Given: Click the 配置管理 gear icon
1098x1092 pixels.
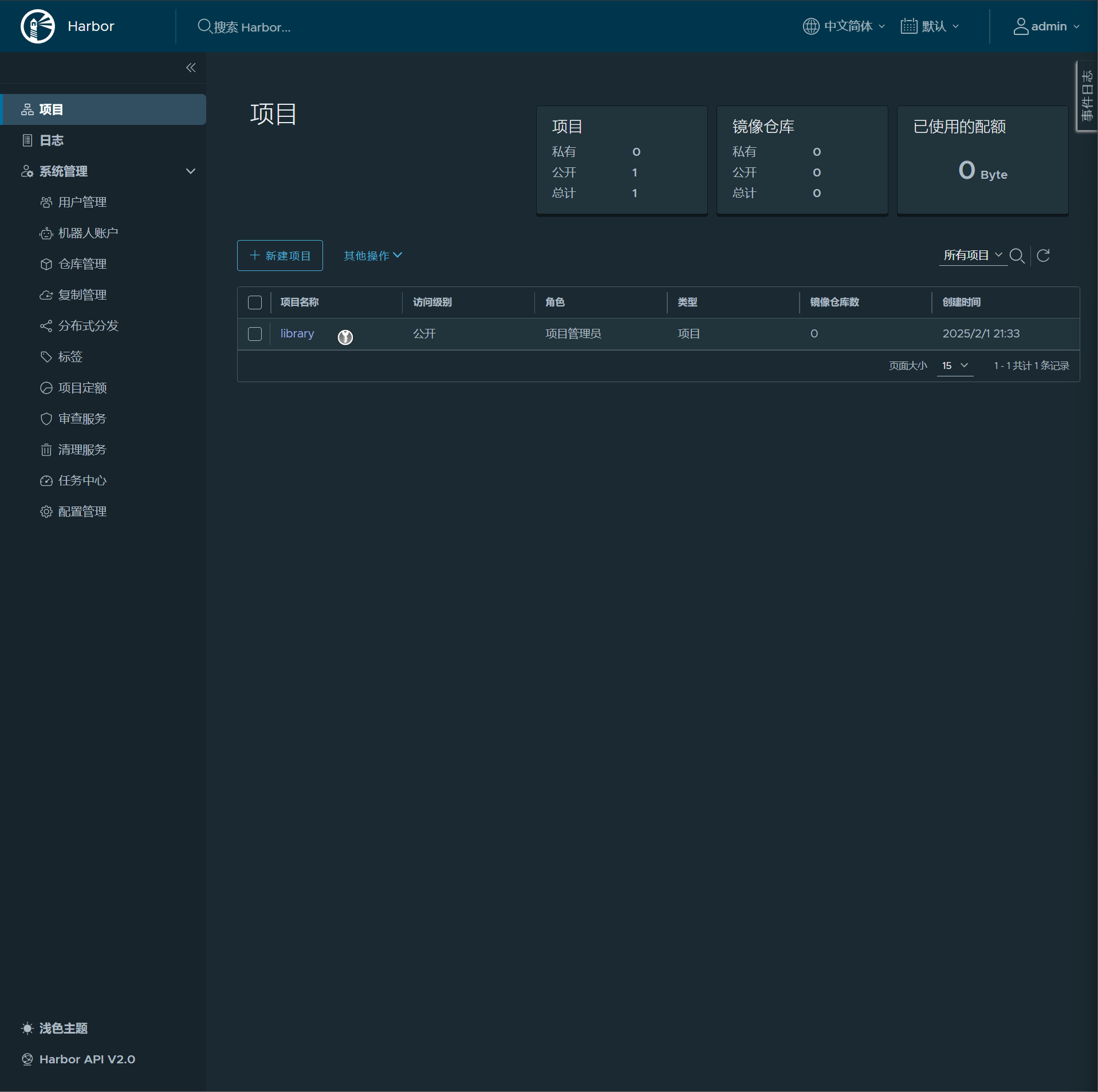Looking at the screenshot, I should (46, 512).
